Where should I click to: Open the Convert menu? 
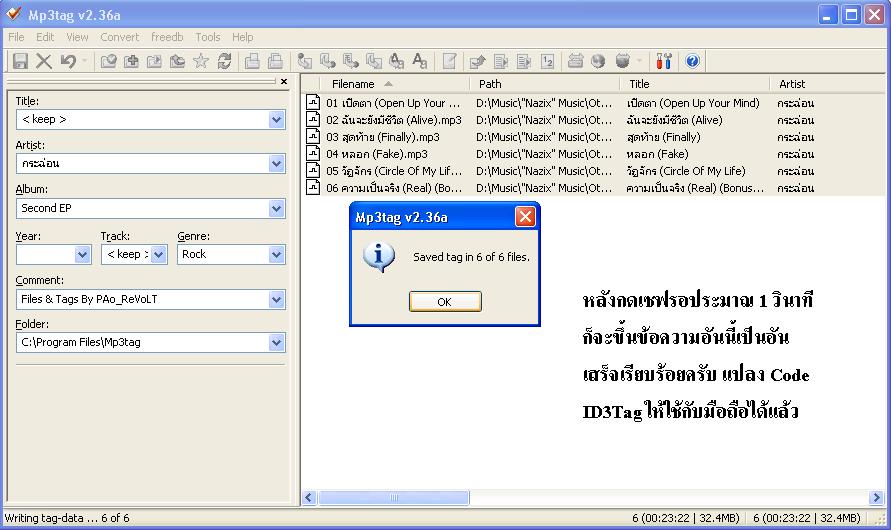click(x=119, y=37)
